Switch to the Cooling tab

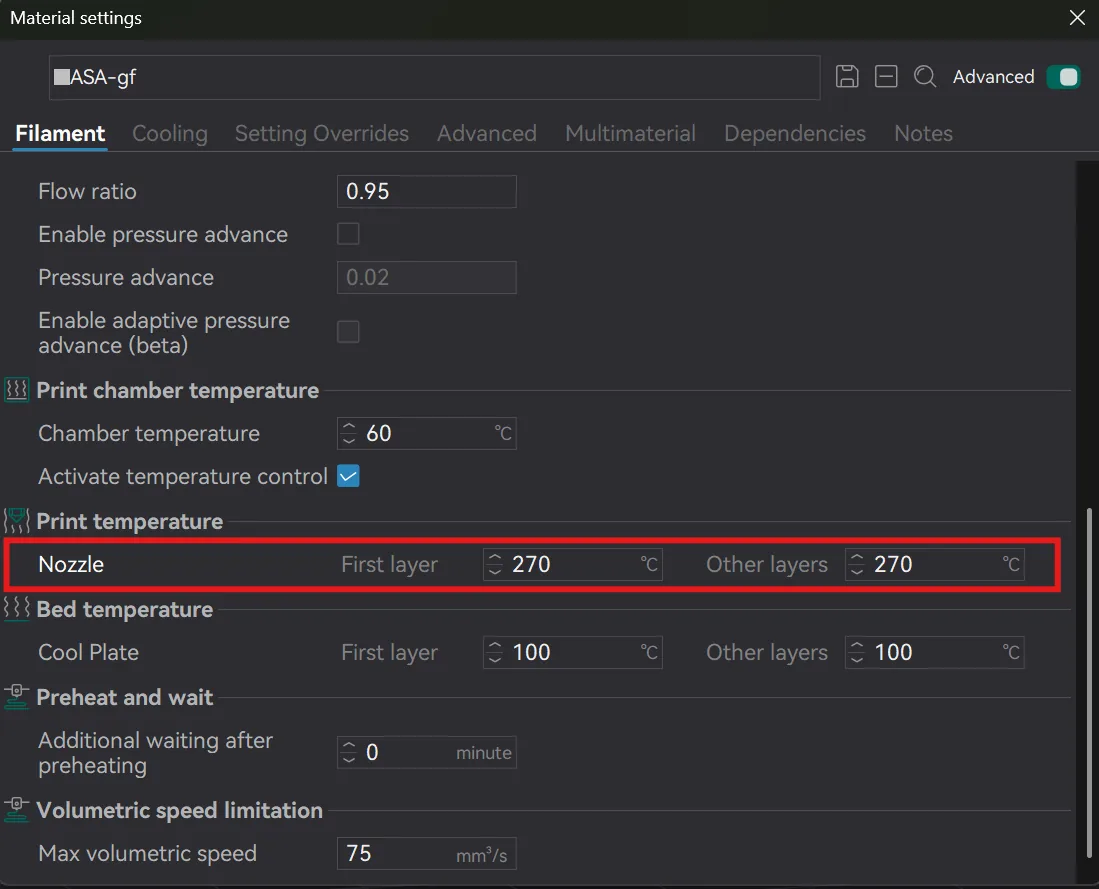pyautogui.click(x=170, y=133)
